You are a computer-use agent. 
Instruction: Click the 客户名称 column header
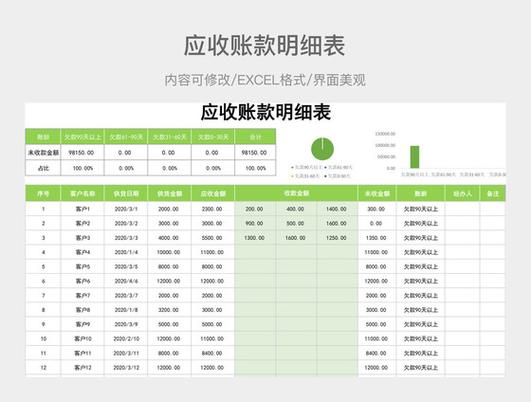[83, 194]
